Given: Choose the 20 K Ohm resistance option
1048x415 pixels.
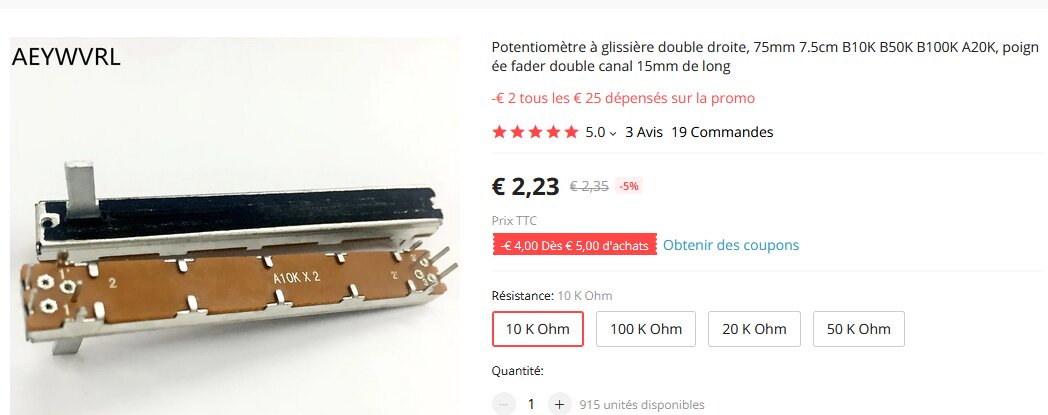Looking at the screenshot, I should point(754,329).
